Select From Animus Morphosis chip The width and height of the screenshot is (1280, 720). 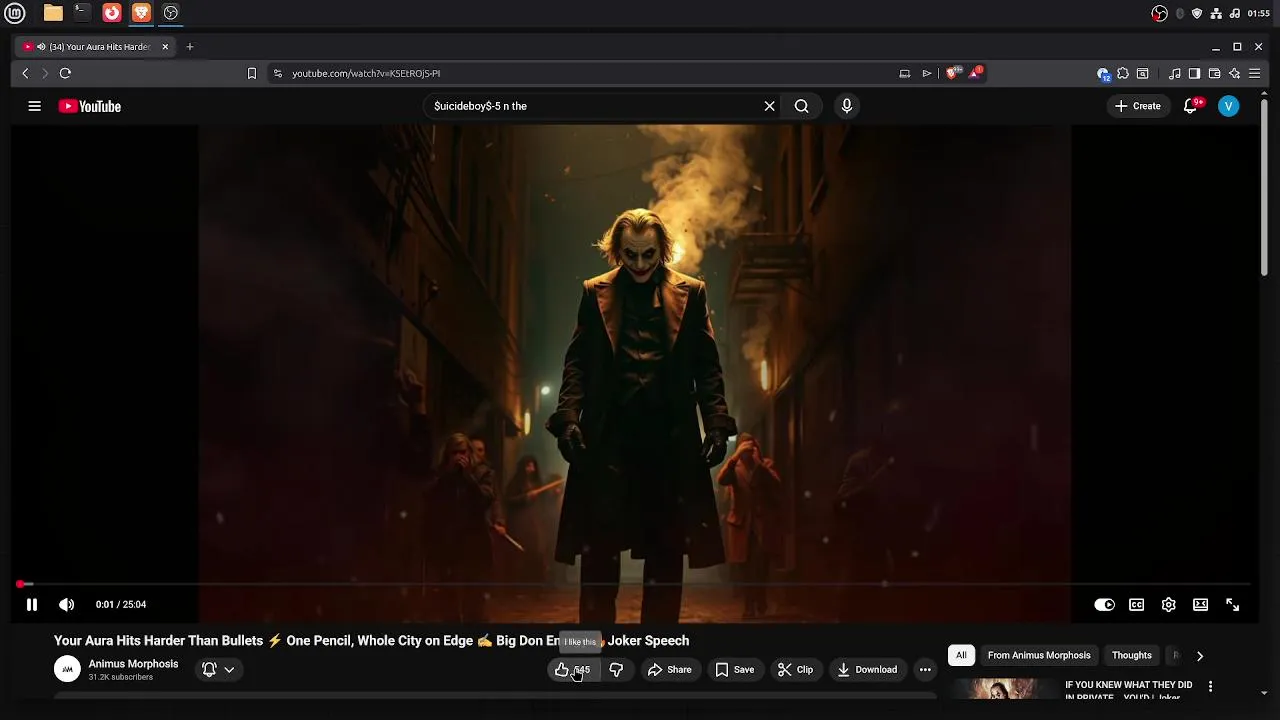pos(1039,655)
